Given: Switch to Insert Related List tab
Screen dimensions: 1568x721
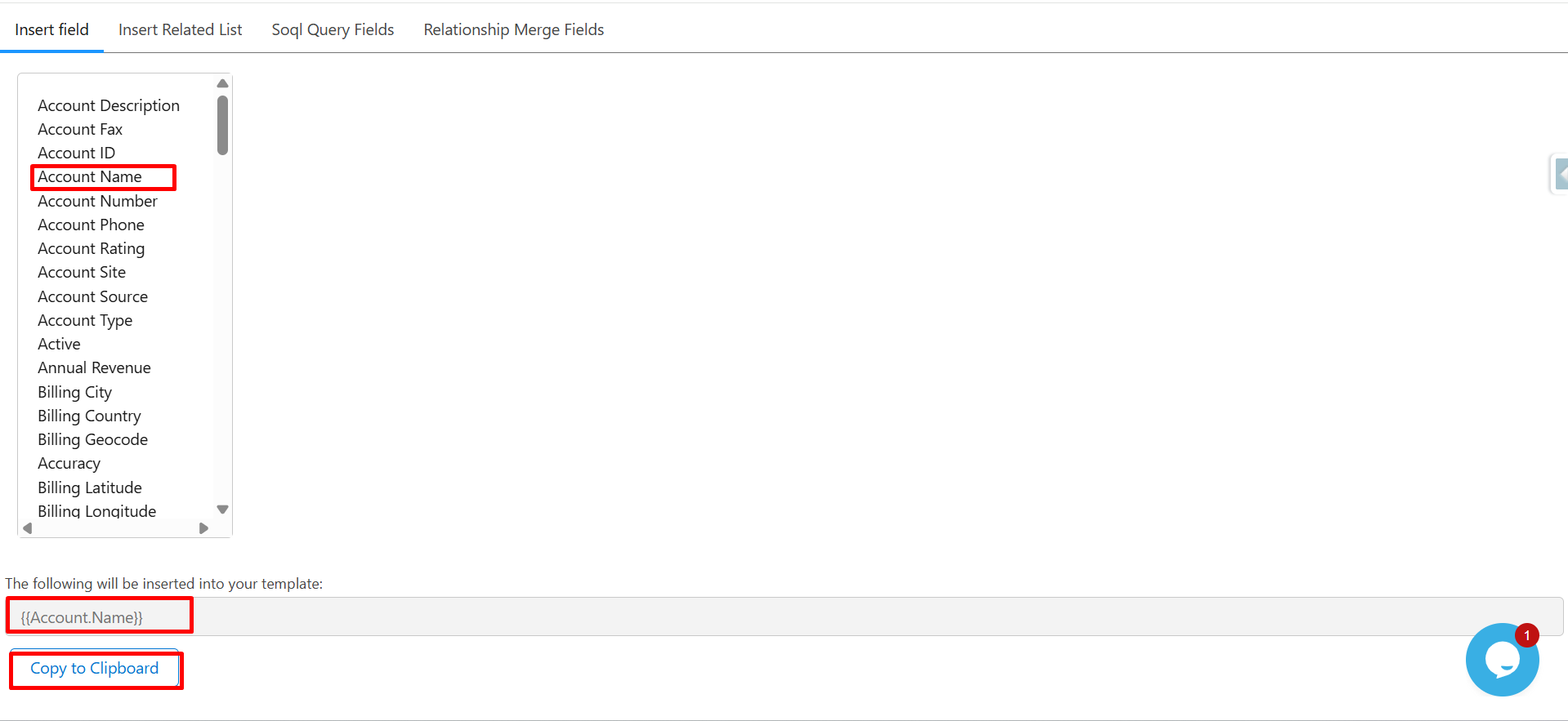Looking at the screenshot, I should 180,30.
